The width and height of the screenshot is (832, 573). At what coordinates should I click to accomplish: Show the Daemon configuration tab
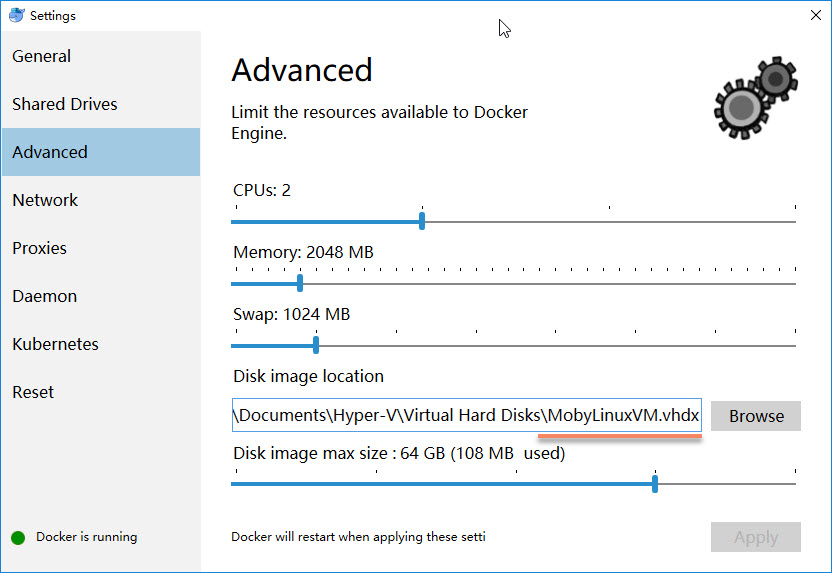pos(45,296)
